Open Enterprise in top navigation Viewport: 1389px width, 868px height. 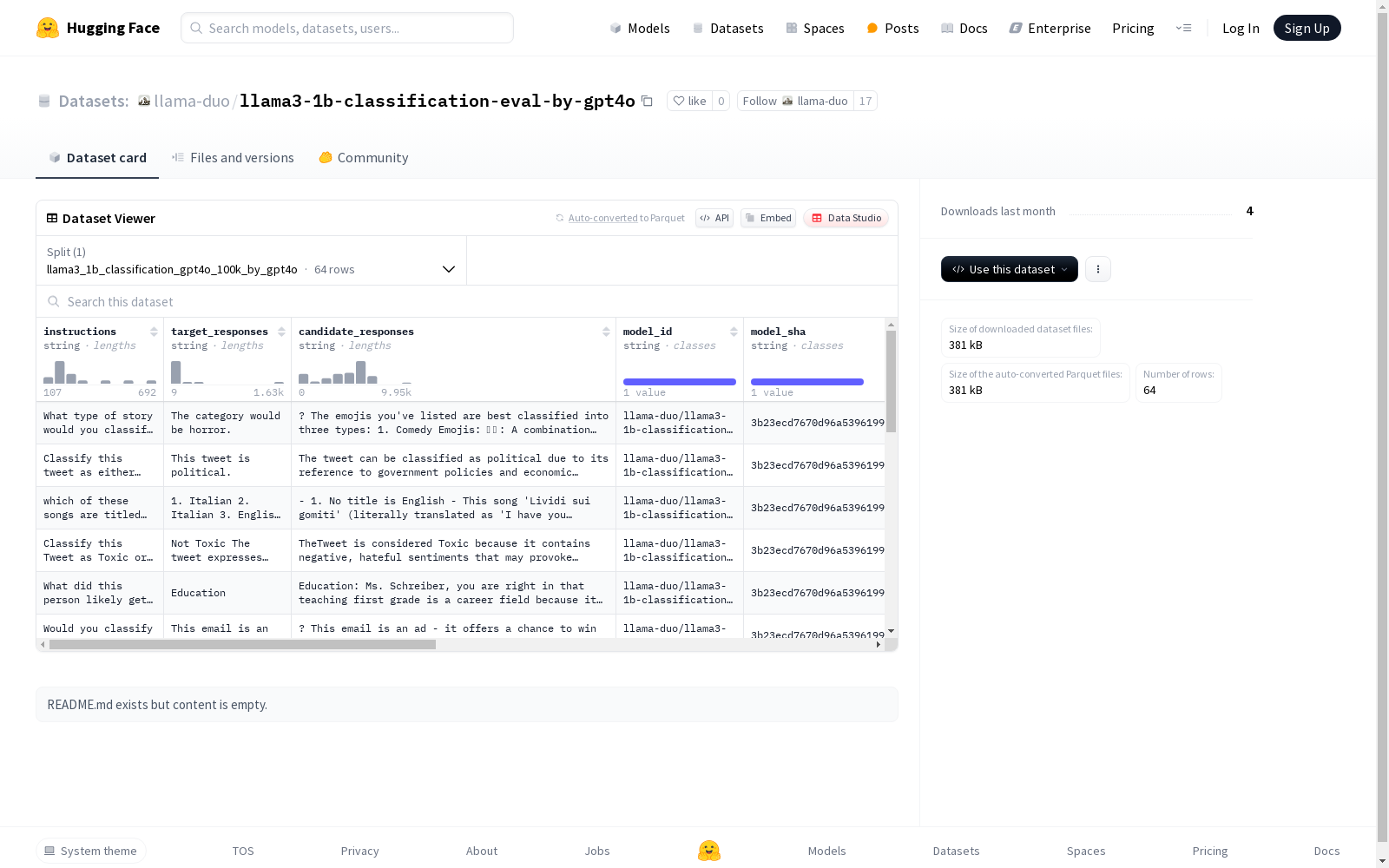point(1050,28)
